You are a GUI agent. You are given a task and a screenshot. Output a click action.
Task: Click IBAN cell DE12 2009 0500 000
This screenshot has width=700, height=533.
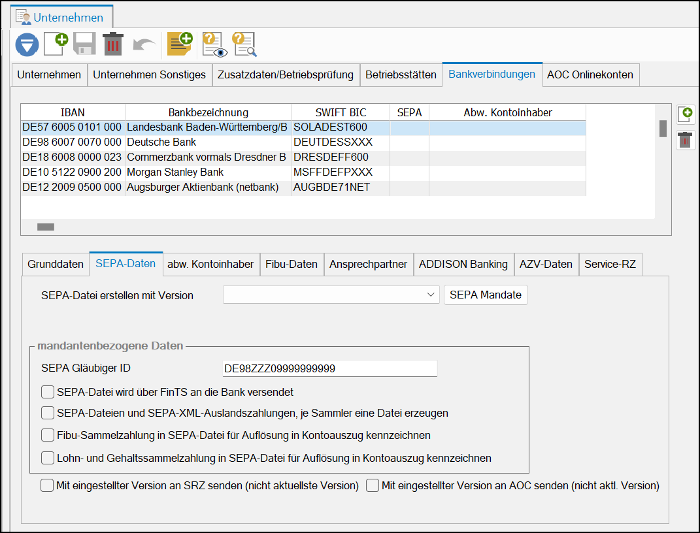click(x=72, y=187)
